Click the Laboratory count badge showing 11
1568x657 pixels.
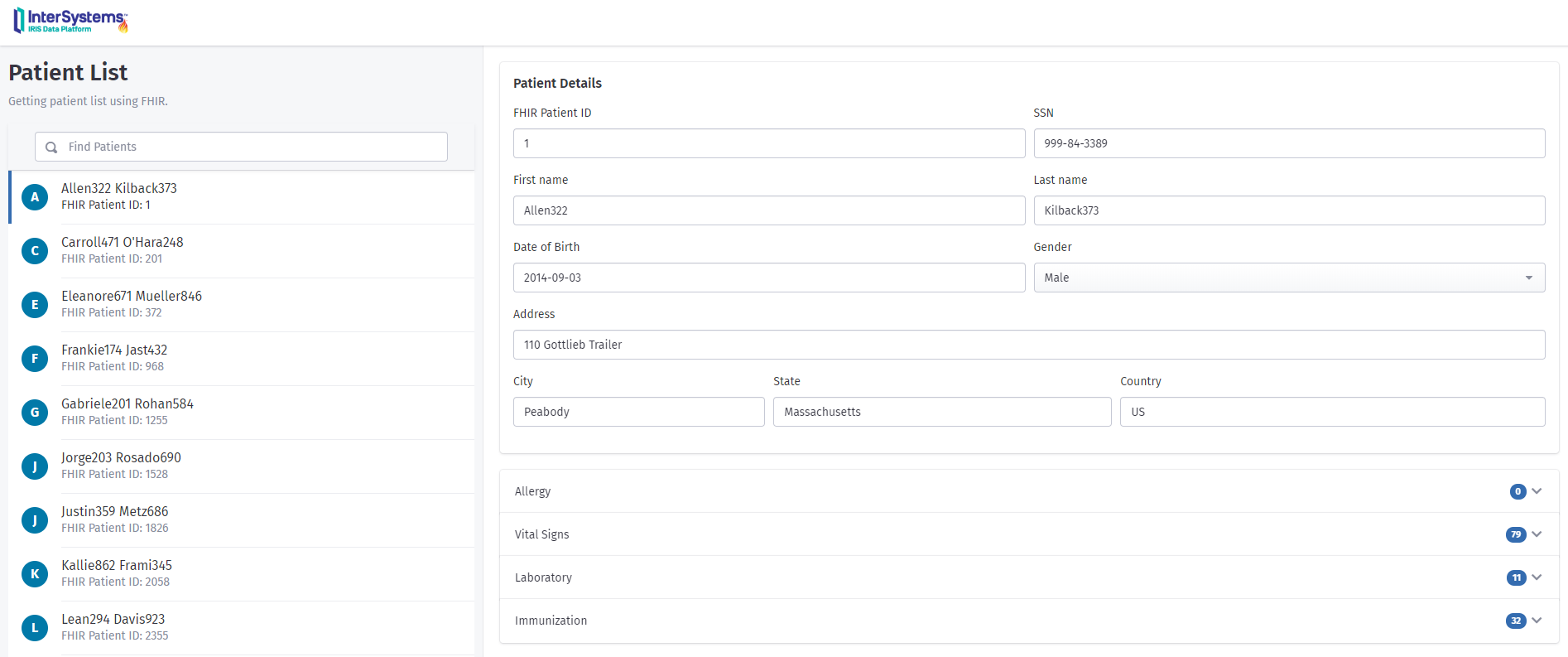pos(1516,577)
